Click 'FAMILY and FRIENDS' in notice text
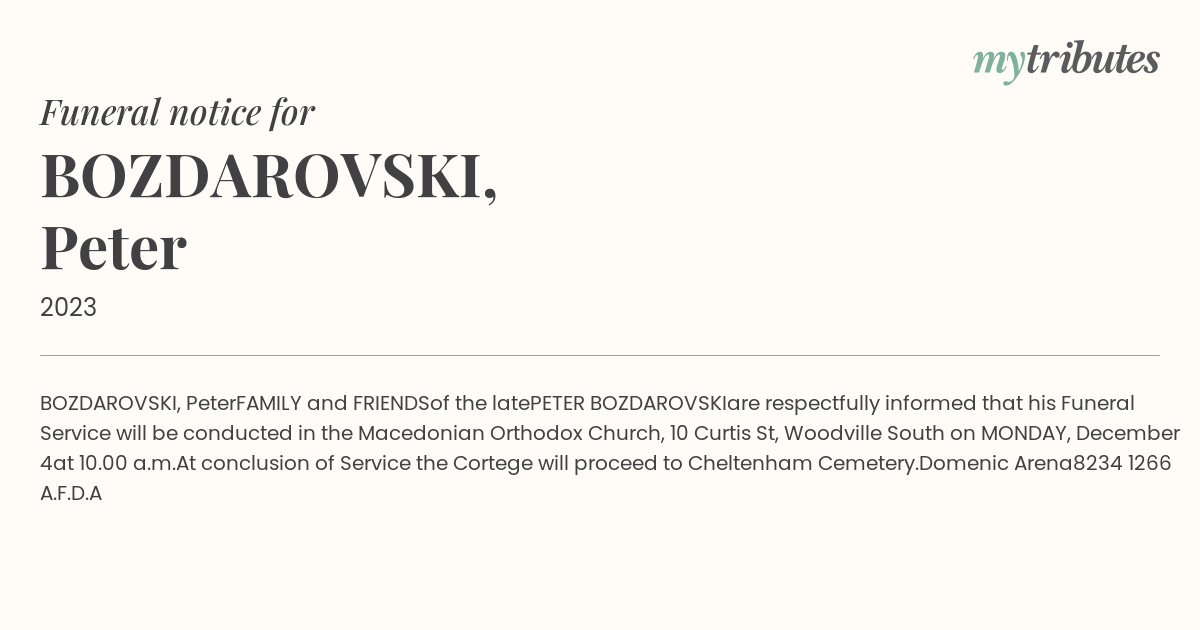Screen dimensions: 1200x630 point(332,404)
